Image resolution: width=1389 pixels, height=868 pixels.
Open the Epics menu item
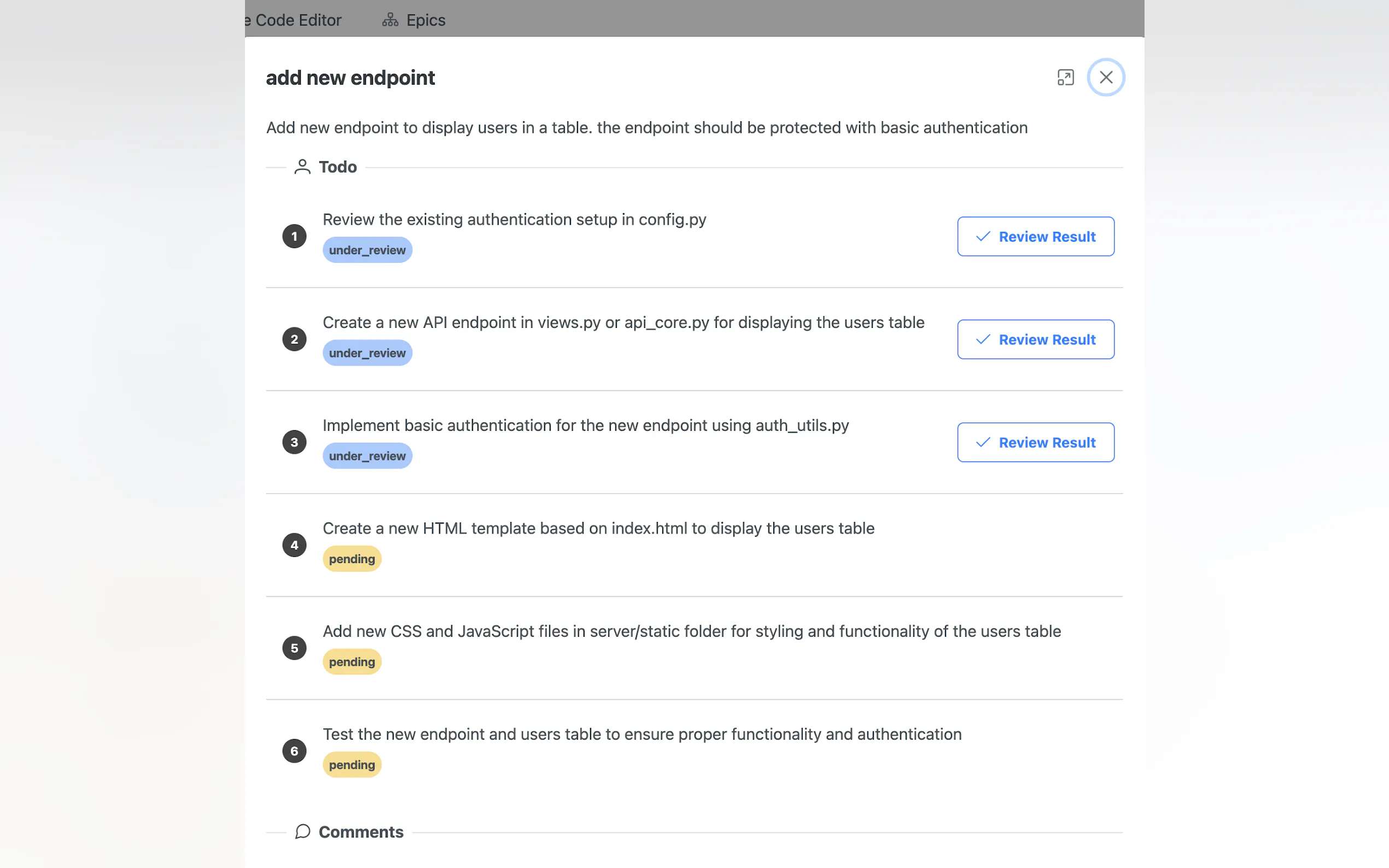425,19
